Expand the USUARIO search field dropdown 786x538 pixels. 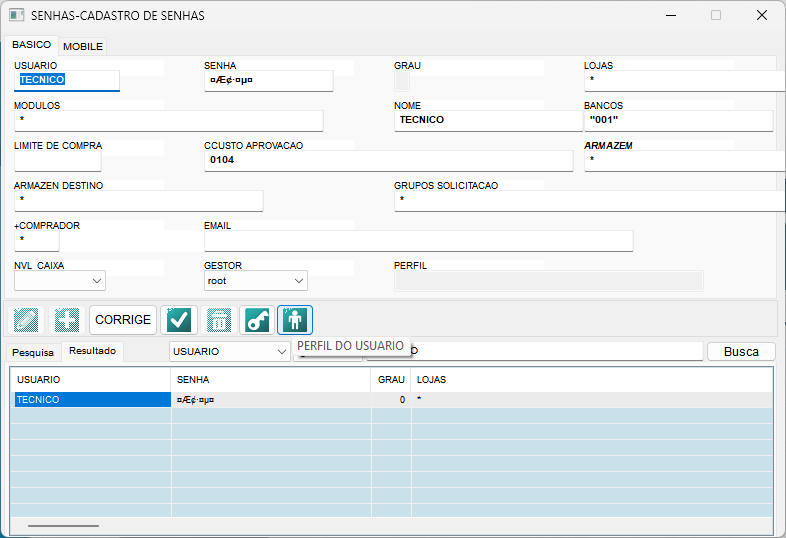point(281,352)
